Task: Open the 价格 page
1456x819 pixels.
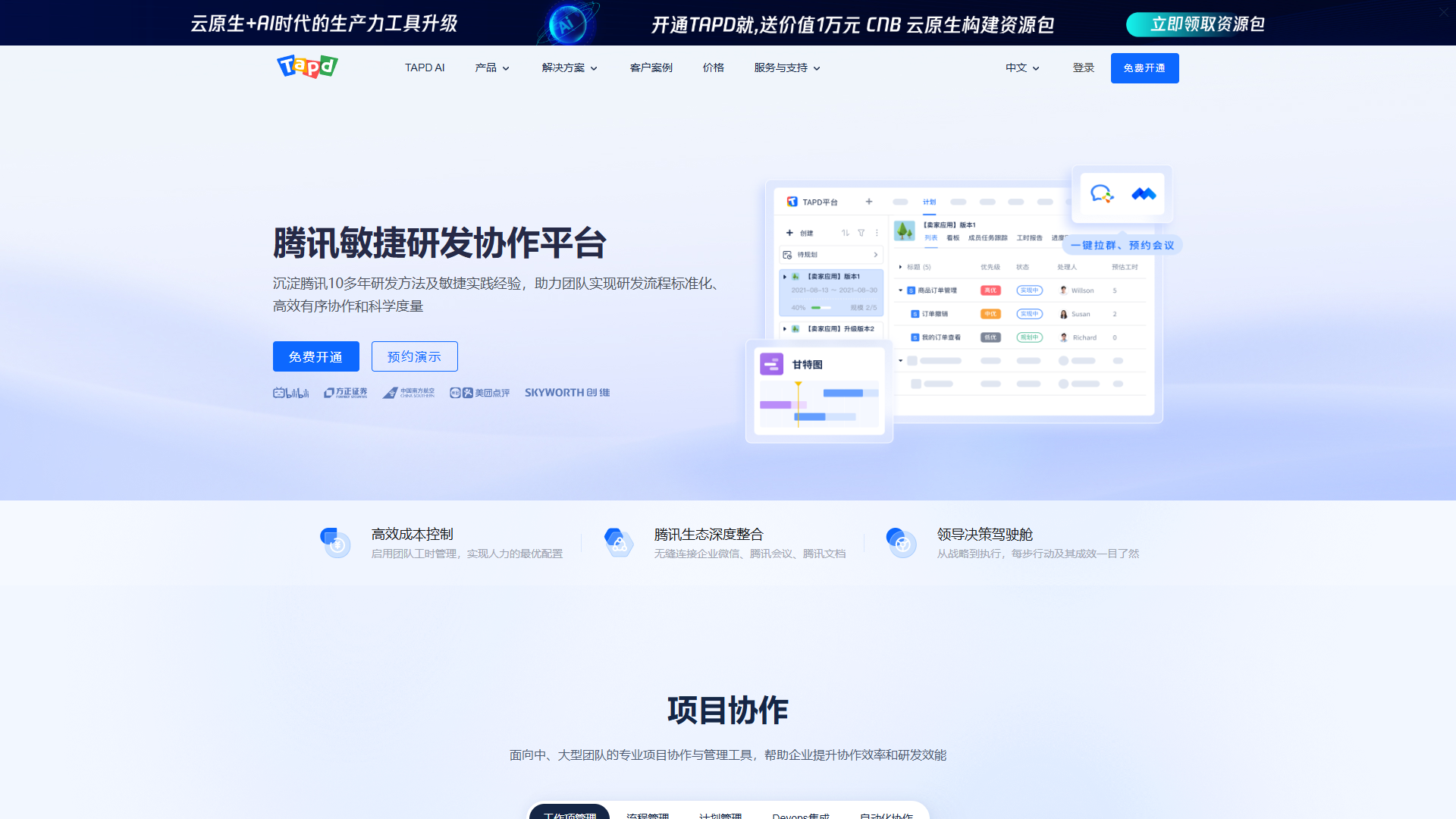Action: (x=714, y=68)
